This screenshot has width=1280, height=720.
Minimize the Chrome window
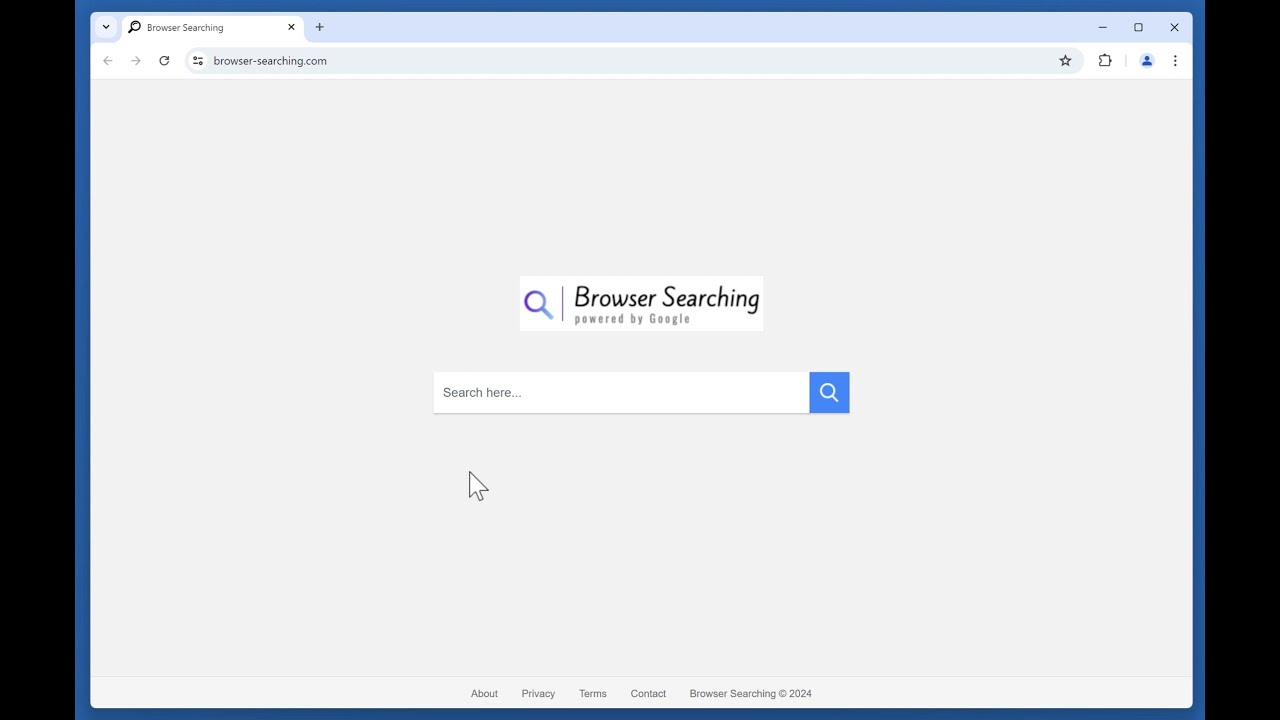tap(1102, 27)
